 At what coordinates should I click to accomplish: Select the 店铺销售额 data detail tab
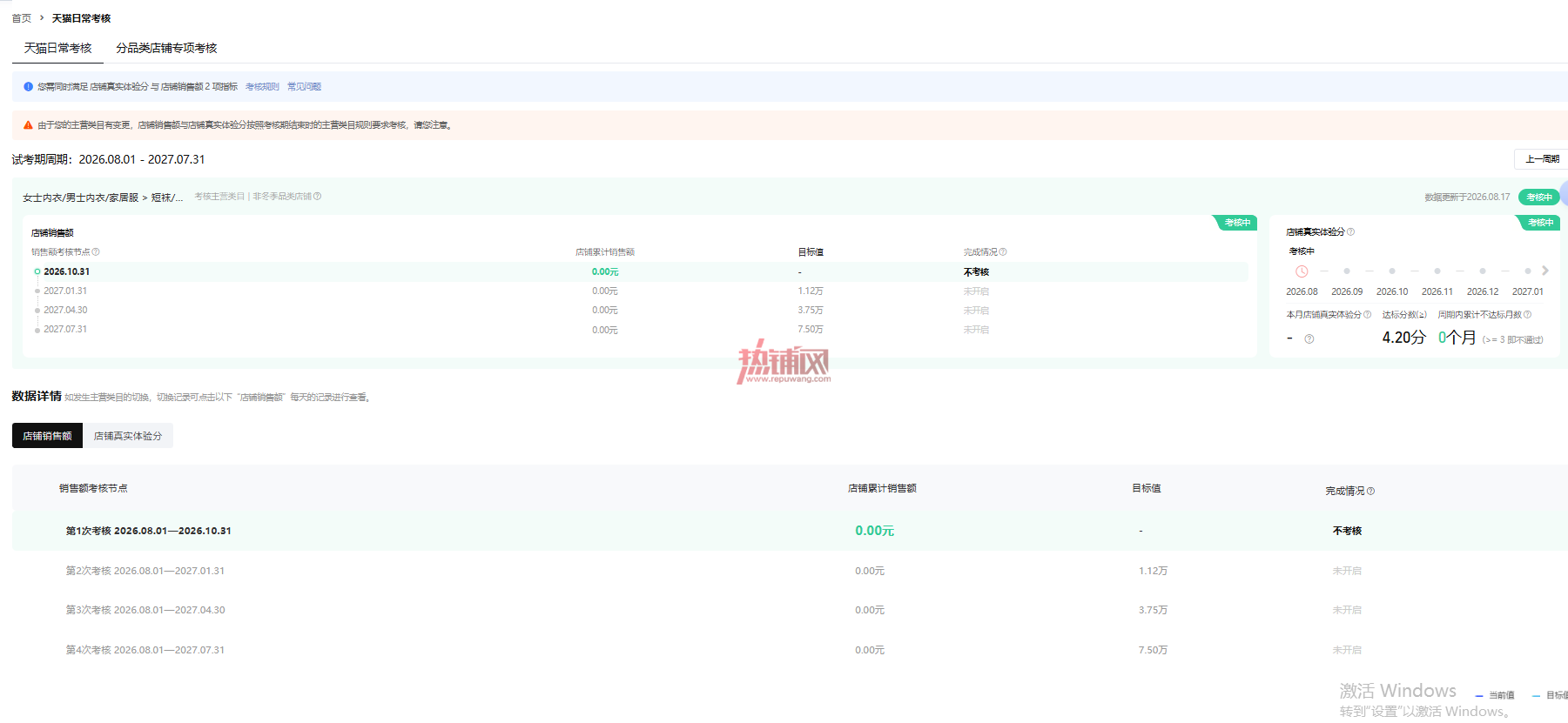tap(47, 436)
